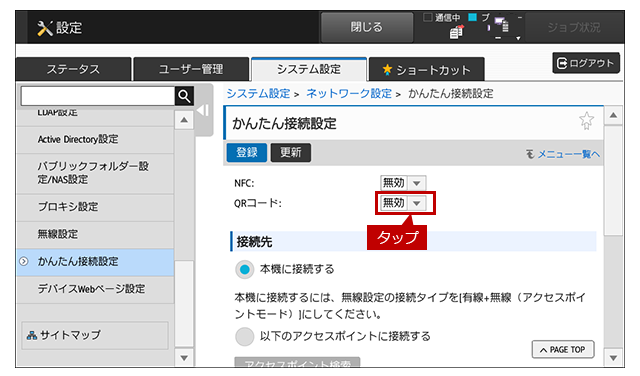Viewport: 640px width, 376px height.
Task: Switch to the ユーザー管理 tab
Action: pos(191,69)
